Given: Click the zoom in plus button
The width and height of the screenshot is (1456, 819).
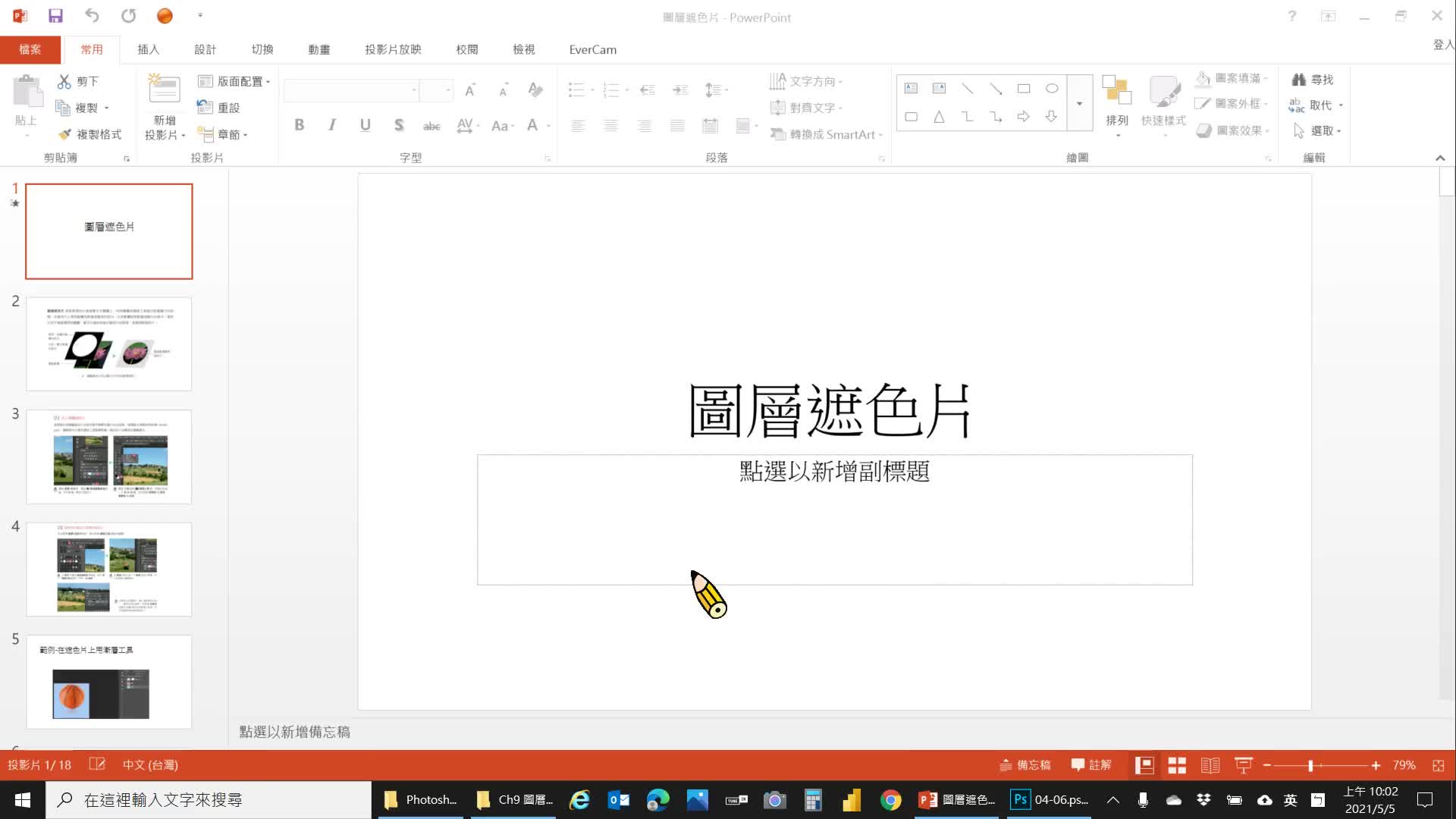Looking at the screenshot, I should point(1376,766).
